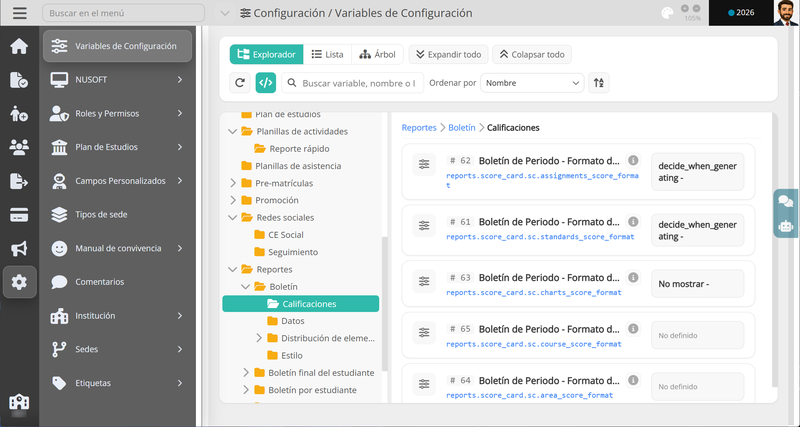Expand Distribución de elementos folder
This screenshot has height=427, width=800.
(x=259, y=338)
